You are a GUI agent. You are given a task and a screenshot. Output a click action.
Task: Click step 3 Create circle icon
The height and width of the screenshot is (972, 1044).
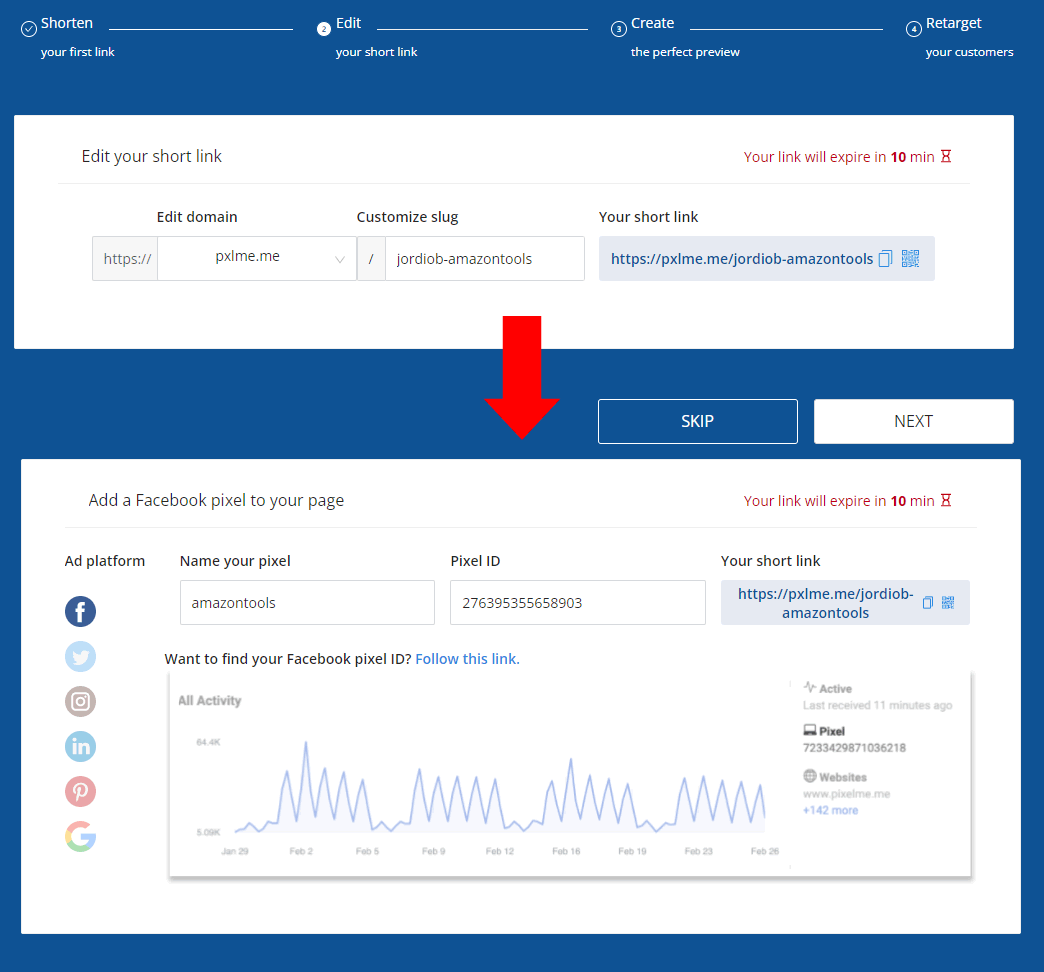point(619,29)
